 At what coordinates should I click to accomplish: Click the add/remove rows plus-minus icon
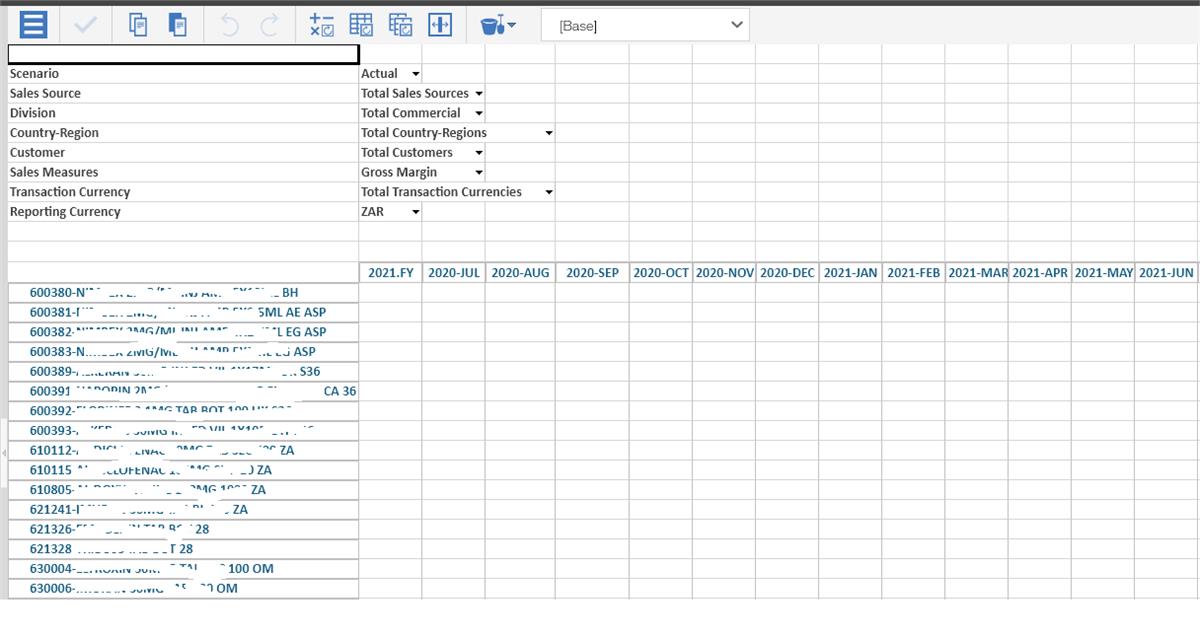click(x=321, y=24)
